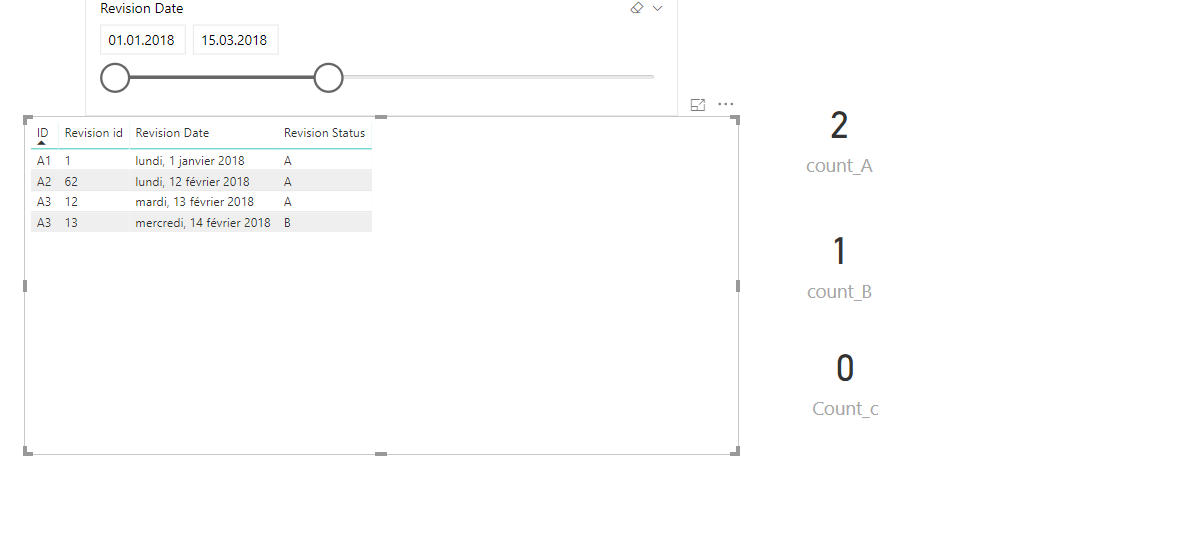Viewport: 1194px width, 548px height.
Task: Click the right-middle table resize handle
Action: (738, 285)
